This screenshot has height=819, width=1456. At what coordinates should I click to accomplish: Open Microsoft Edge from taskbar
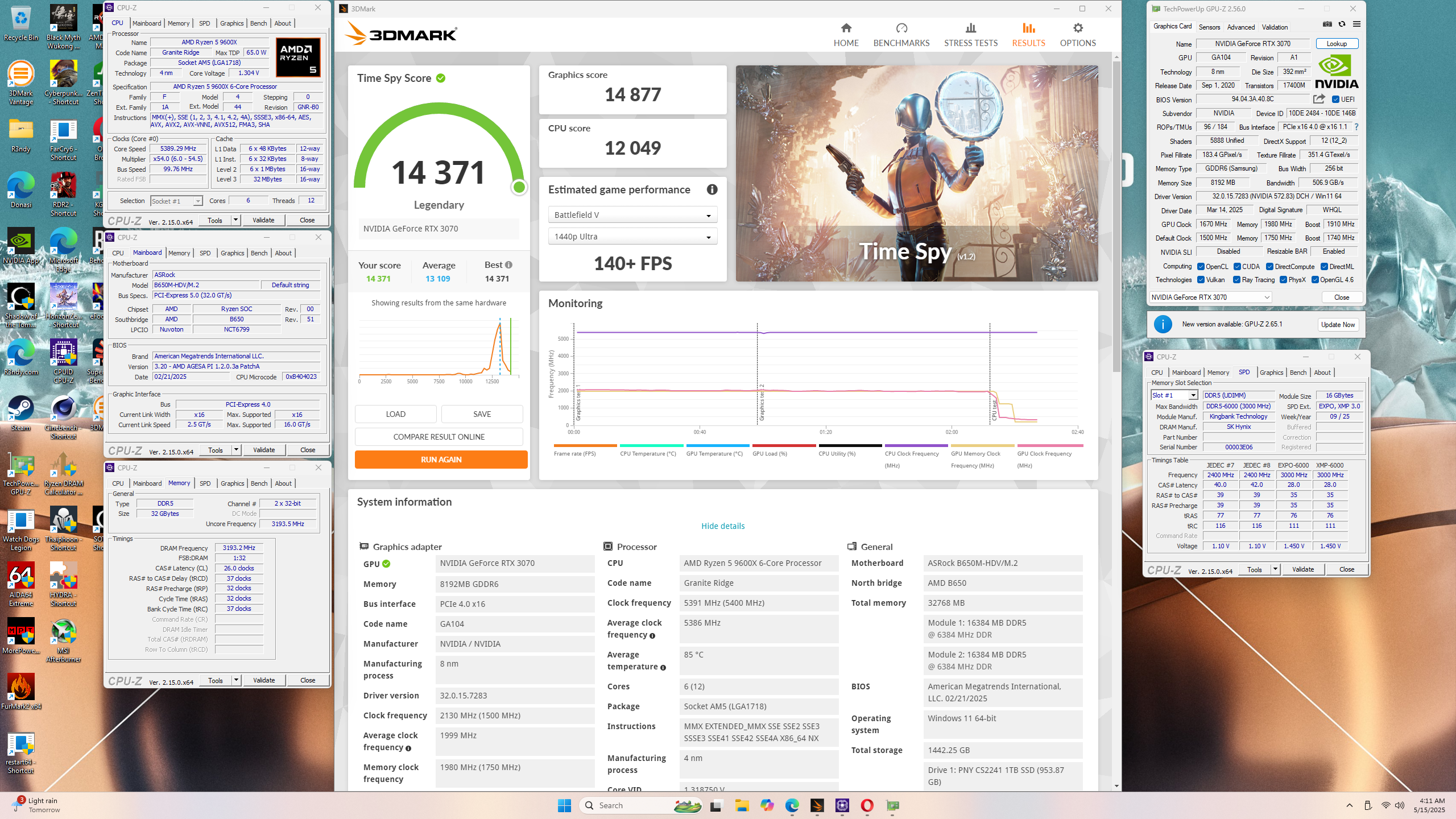(792, 805)
